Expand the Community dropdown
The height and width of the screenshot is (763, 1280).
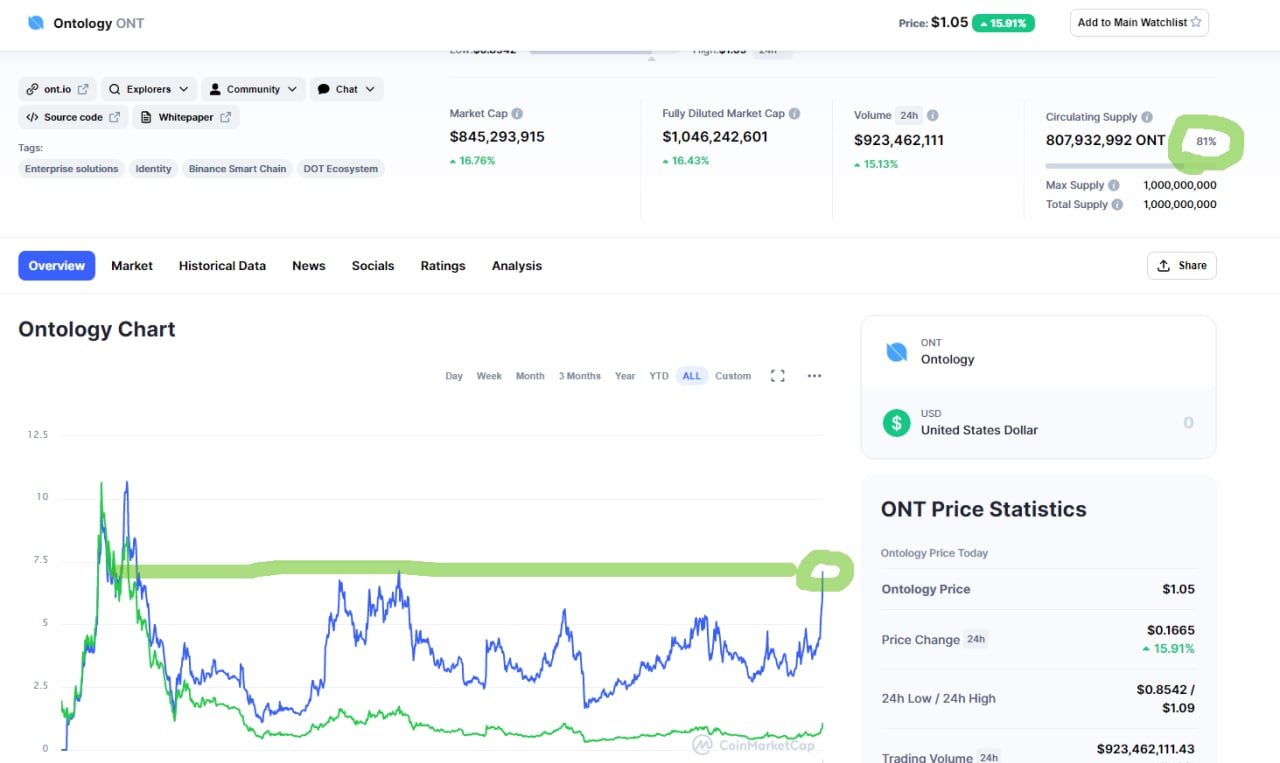point(253,89)
